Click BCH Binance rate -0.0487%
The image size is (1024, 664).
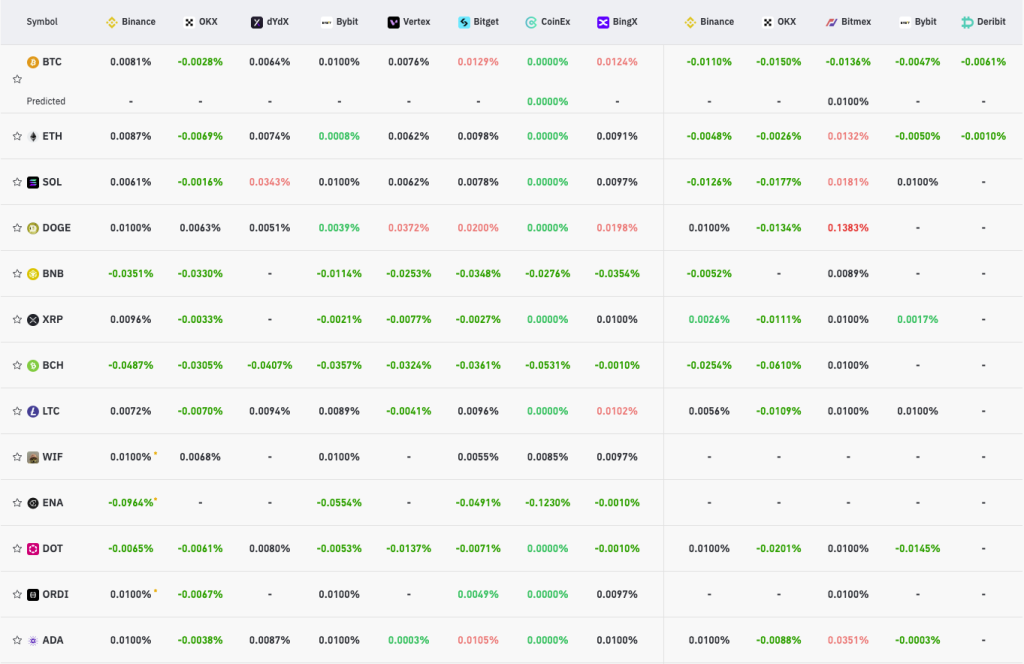click(x=131, y=365)
